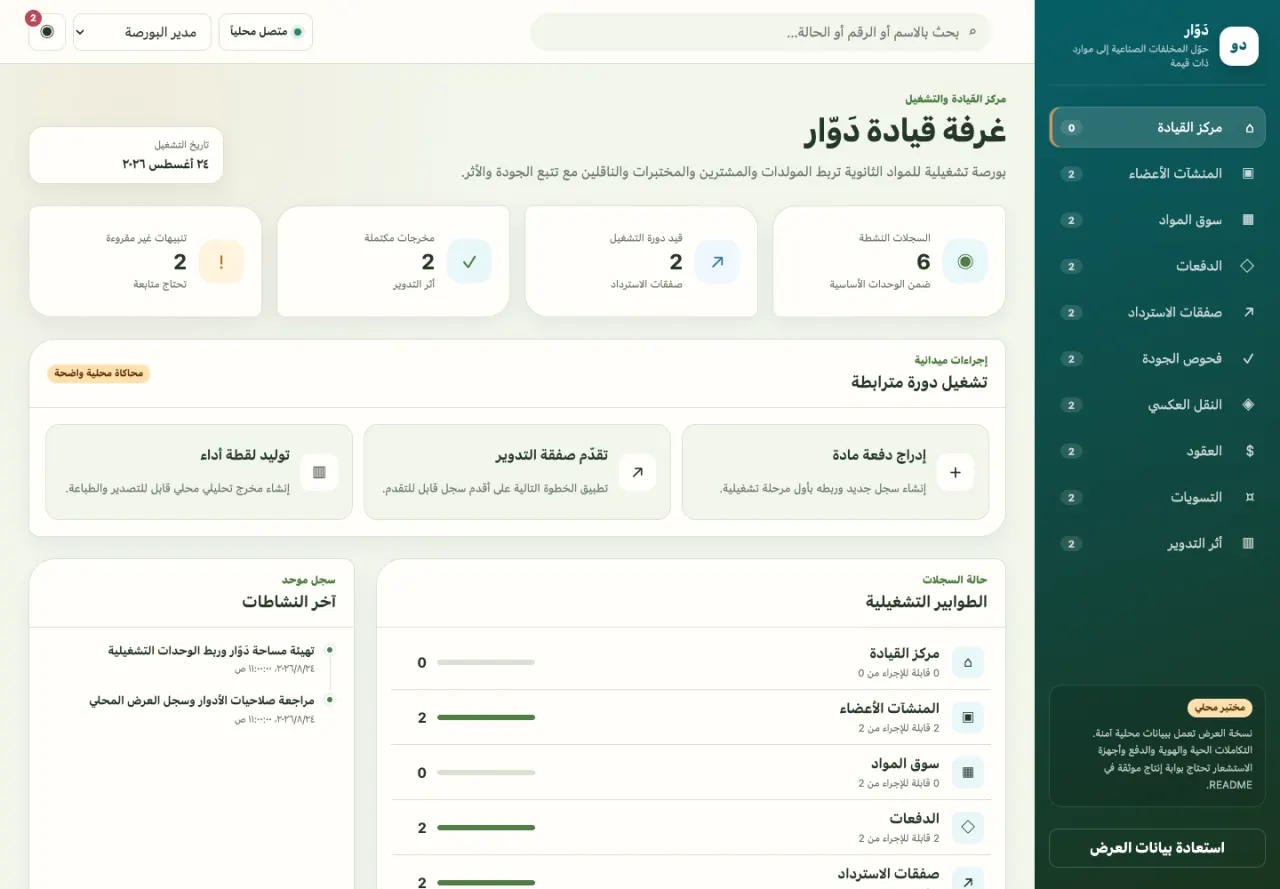Navigate to سوق المواد
The width and height of the screenshot is (1280, 889).
click(x=1157, y=220)
